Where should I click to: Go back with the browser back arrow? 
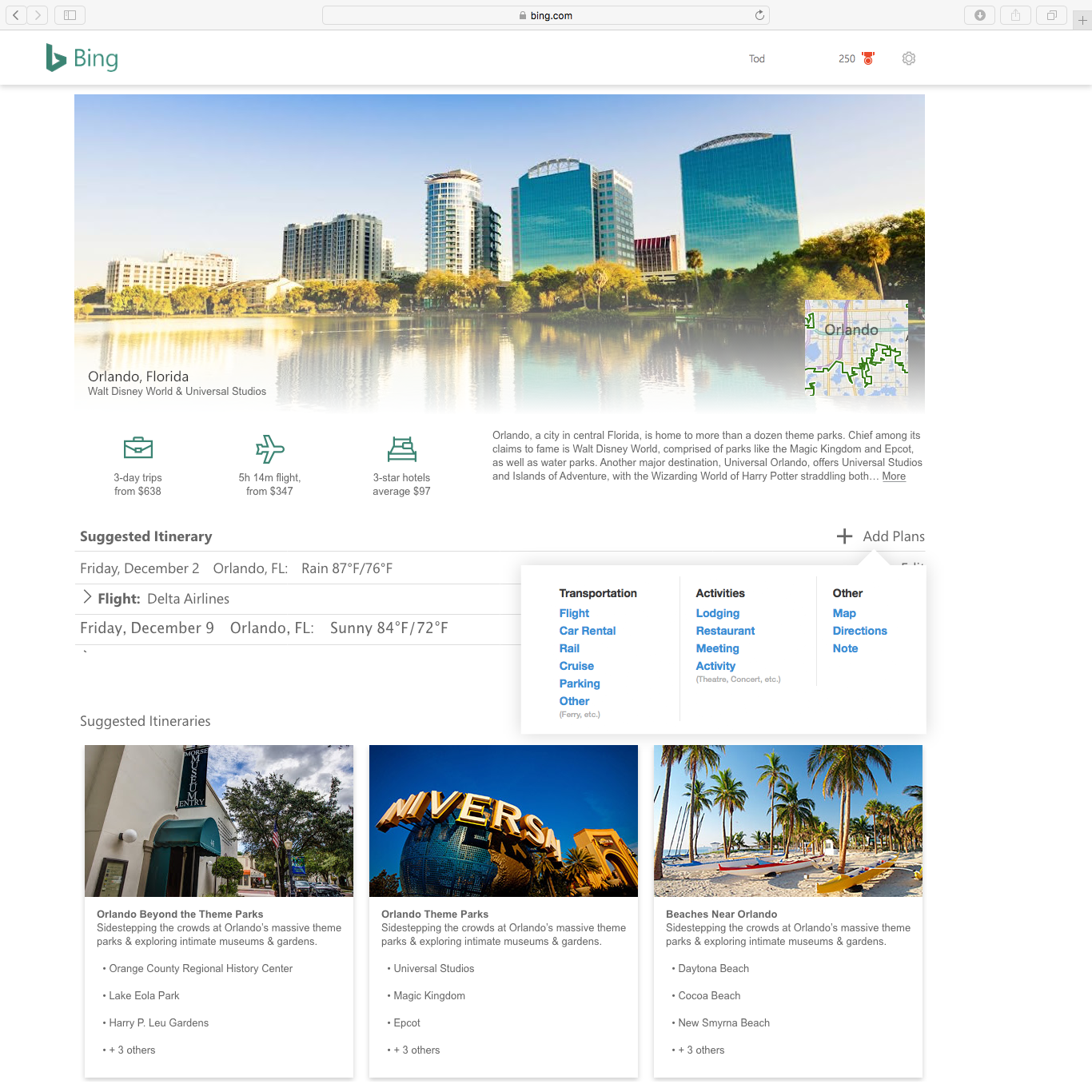(x=16, y=14)
